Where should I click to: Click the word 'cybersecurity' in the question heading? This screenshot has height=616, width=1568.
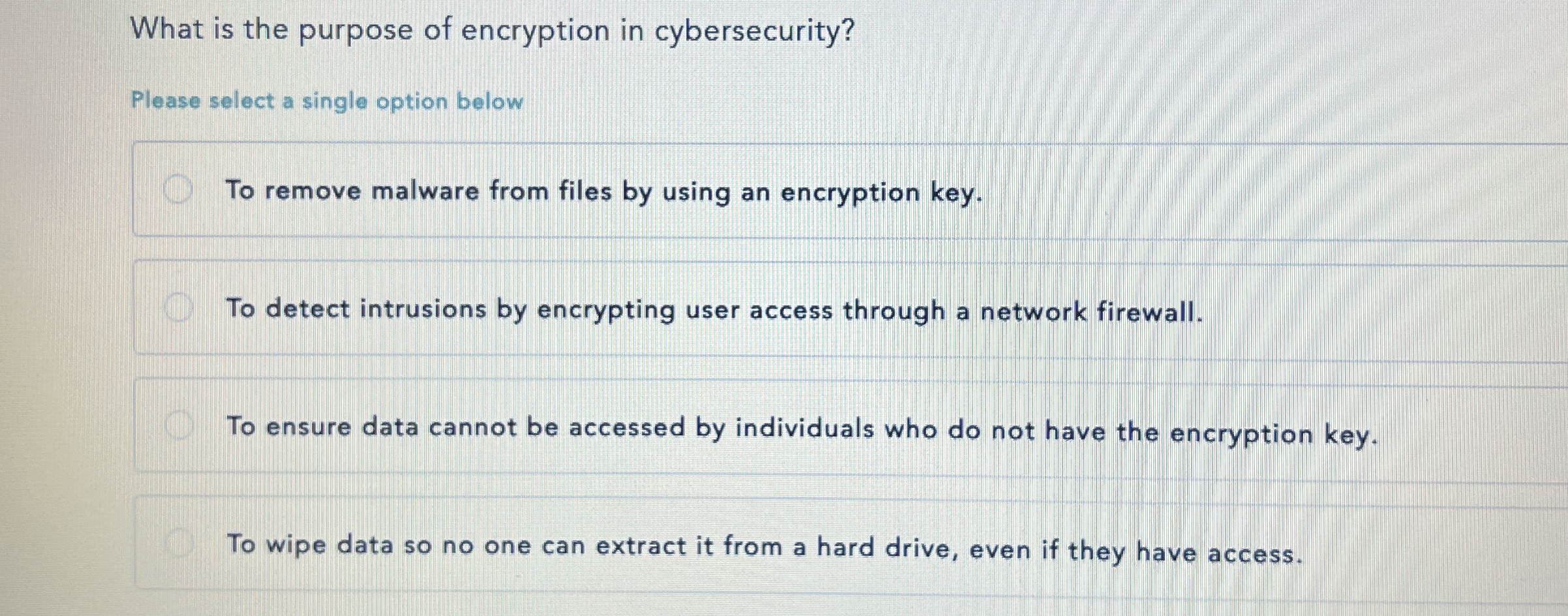(739, 29)
